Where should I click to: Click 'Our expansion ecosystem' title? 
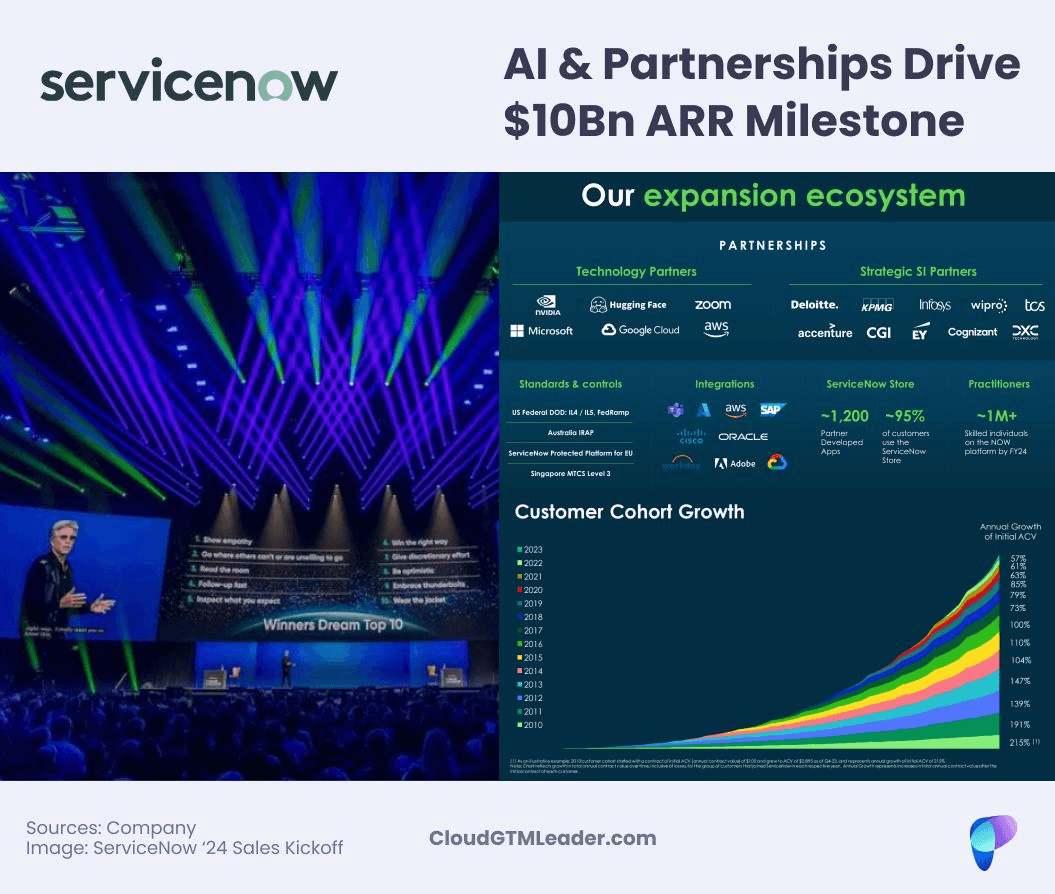[773, 196]
